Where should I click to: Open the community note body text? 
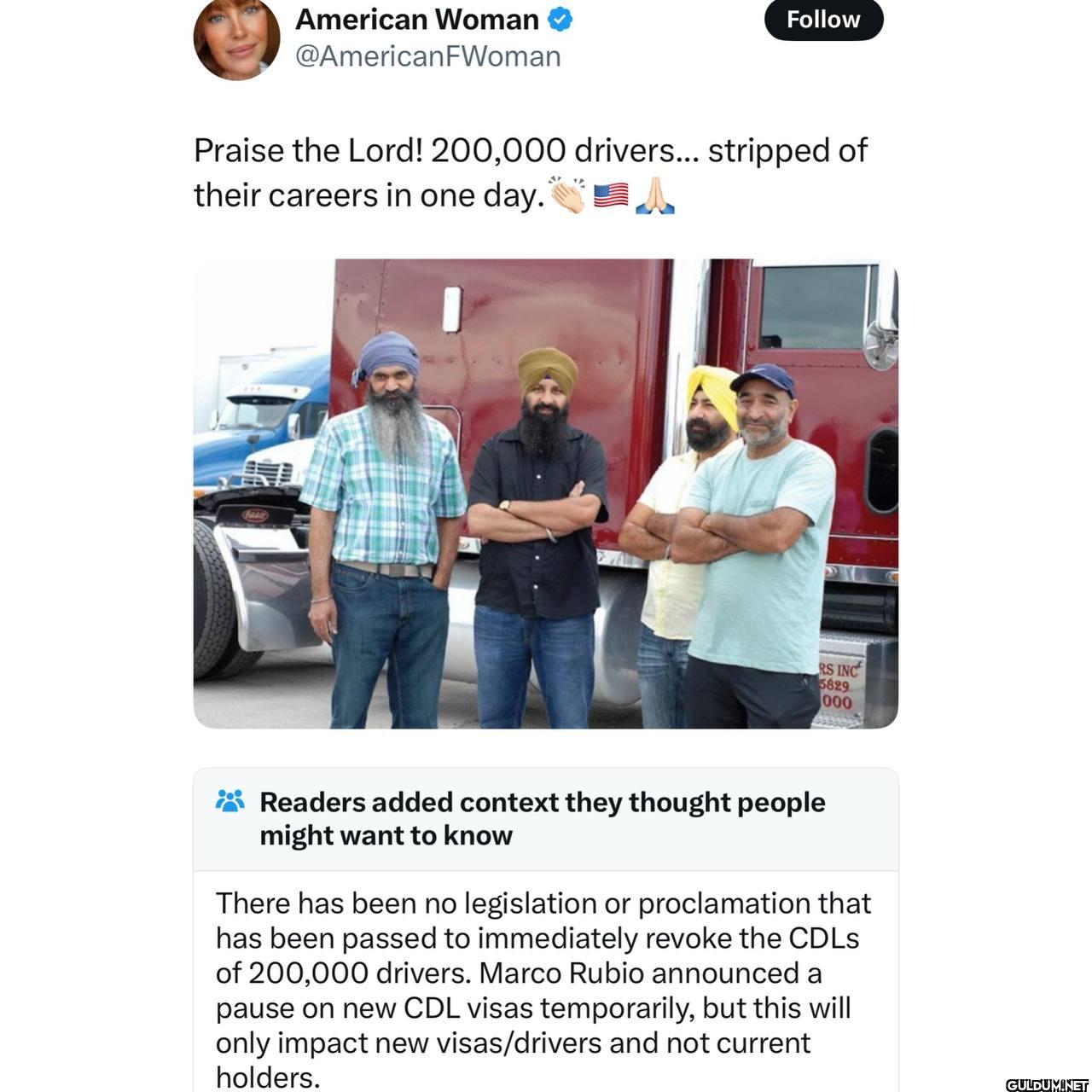tap(543, 990)
